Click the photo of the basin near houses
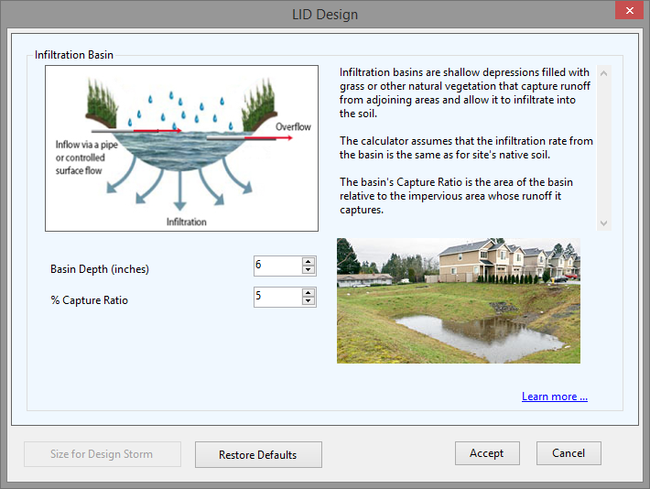 (458, 300)
